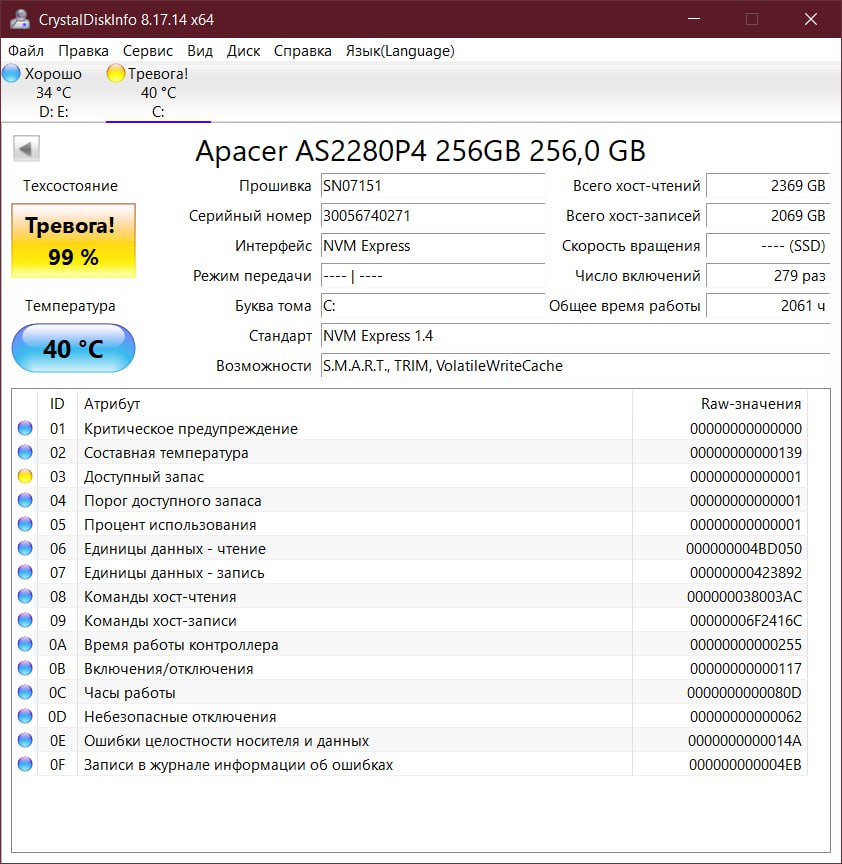842x864 pixels.
Task: Click status orb for Единицы данных - запись
Action: [25, 573]
